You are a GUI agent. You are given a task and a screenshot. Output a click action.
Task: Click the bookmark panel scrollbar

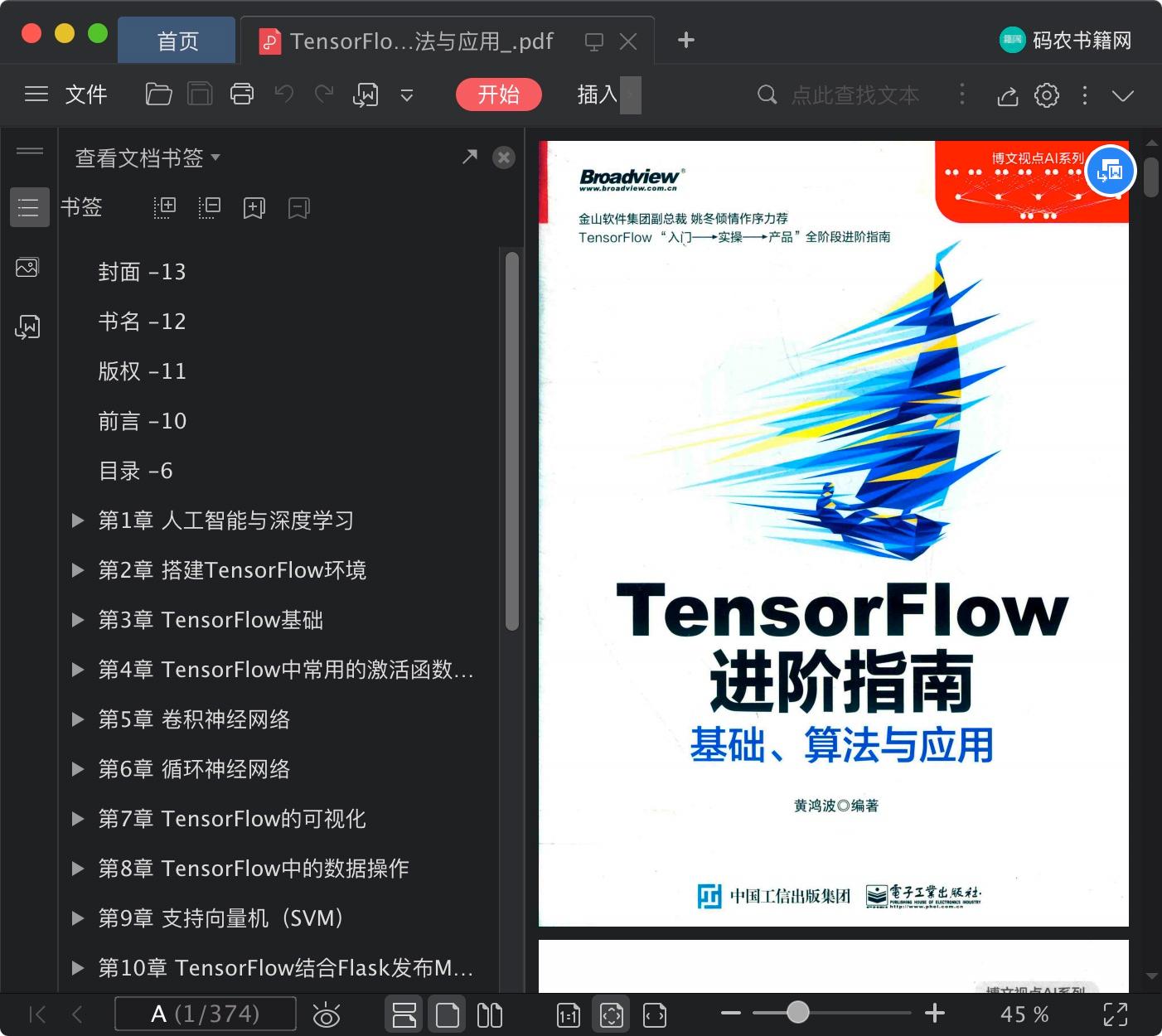coord(511,441)
